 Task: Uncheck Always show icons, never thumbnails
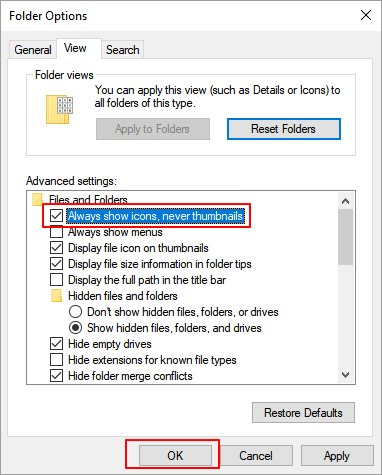pyautogui.click(x=56, y=216)
